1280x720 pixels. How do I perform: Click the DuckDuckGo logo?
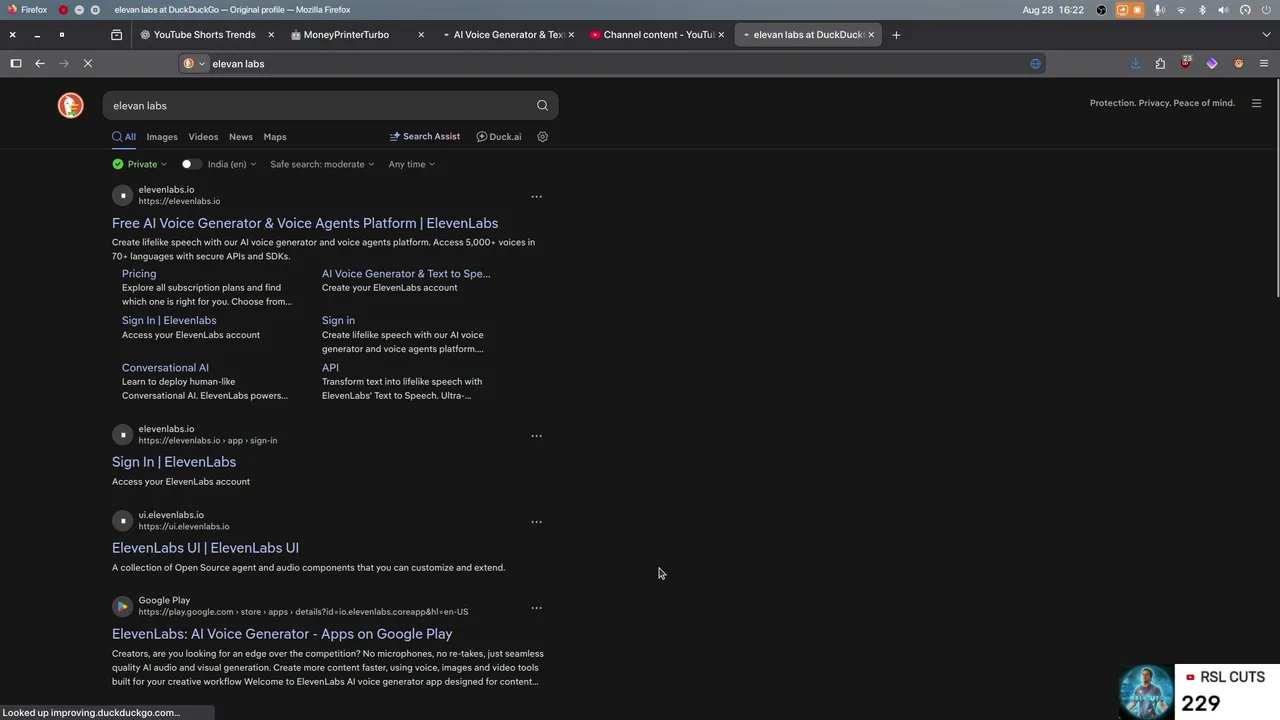tap(70, 105)
